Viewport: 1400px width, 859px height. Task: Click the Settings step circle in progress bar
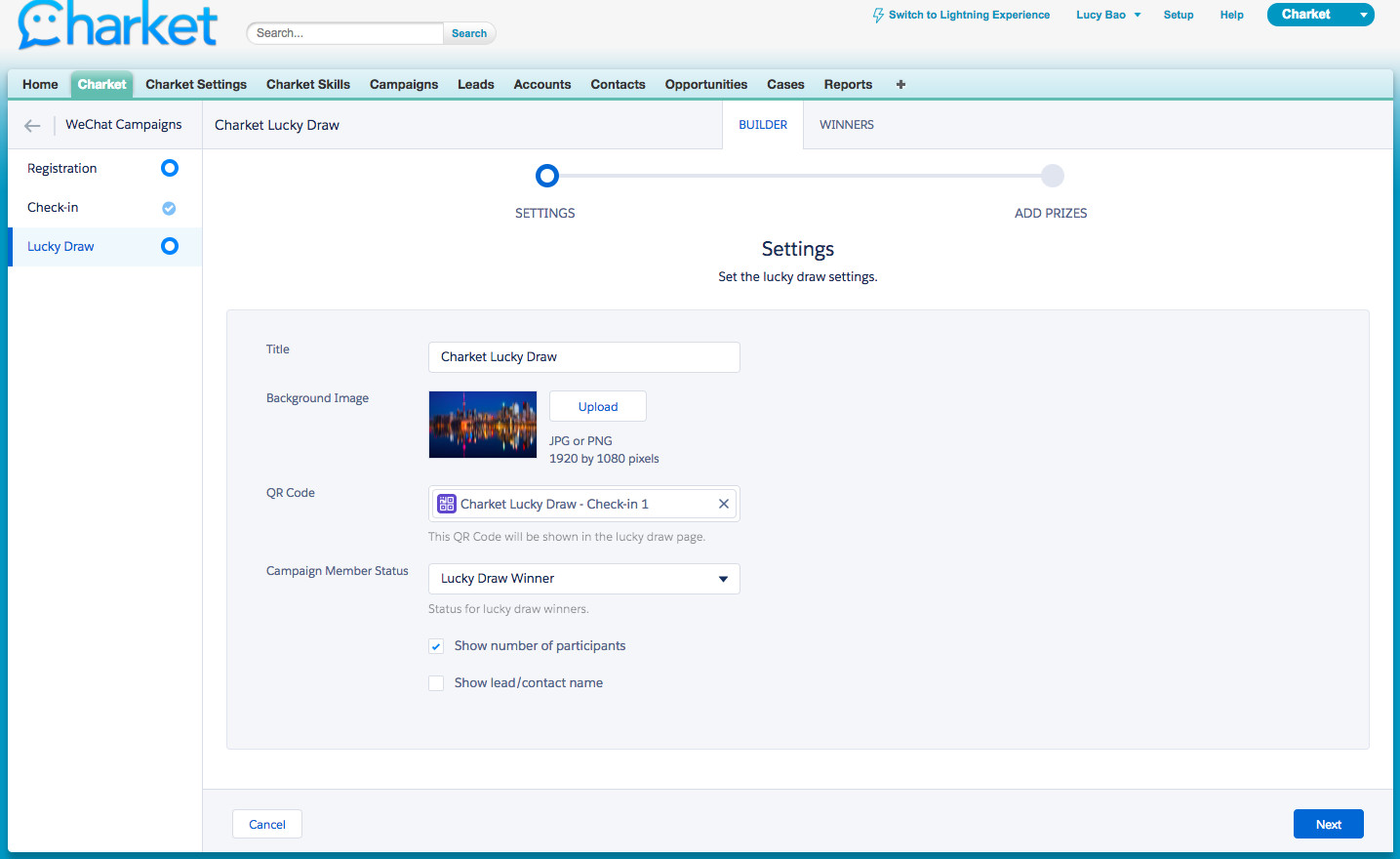547,176
